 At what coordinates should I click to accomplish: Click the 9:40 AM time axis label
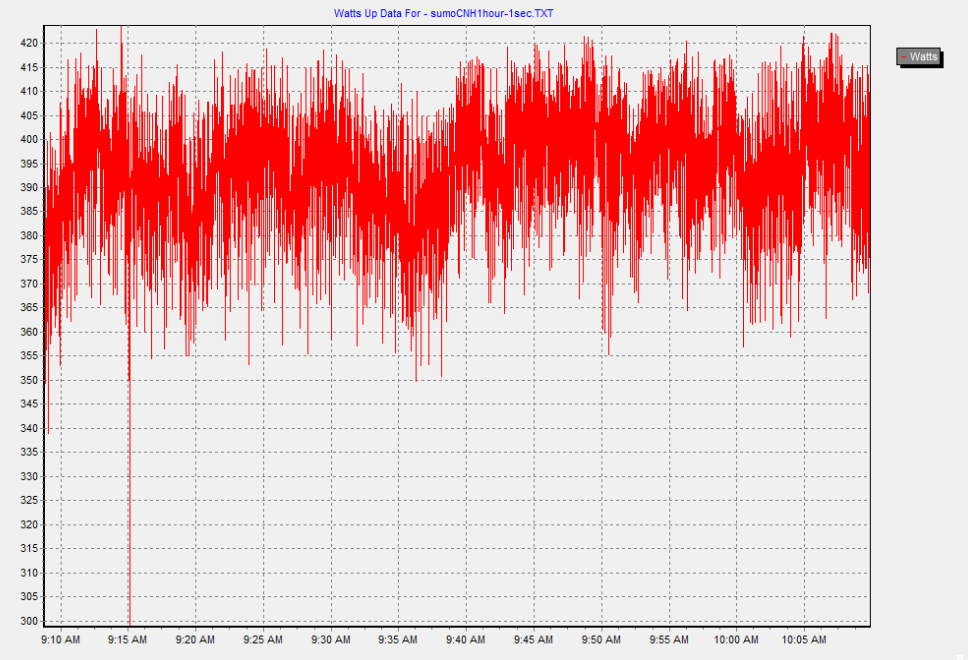(466, 640)
